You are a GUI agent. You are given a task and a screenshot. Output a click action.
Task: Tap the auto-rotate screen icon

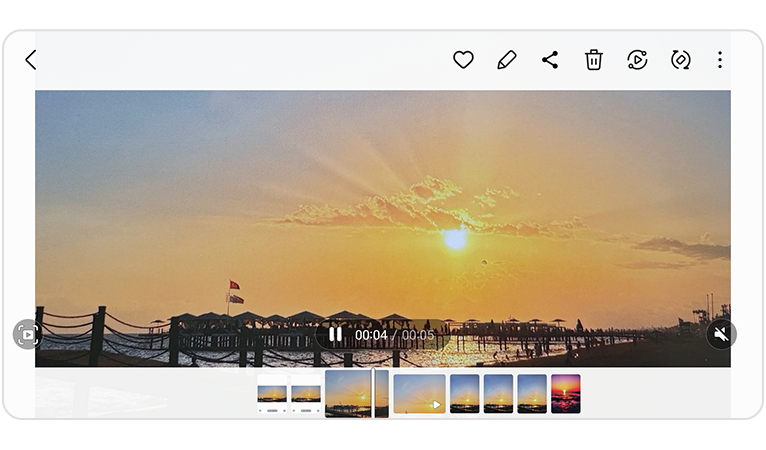point(681,60)
